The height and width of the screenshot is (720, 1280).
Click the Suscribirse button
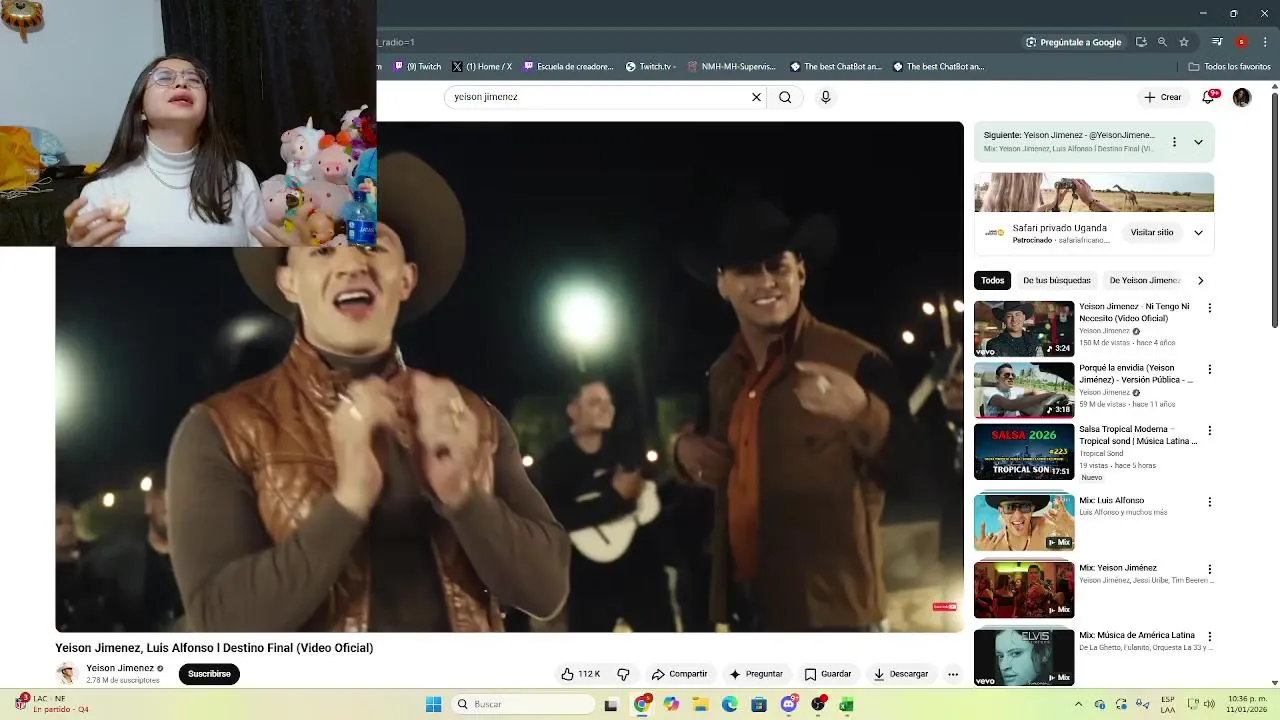coord(209,674)
